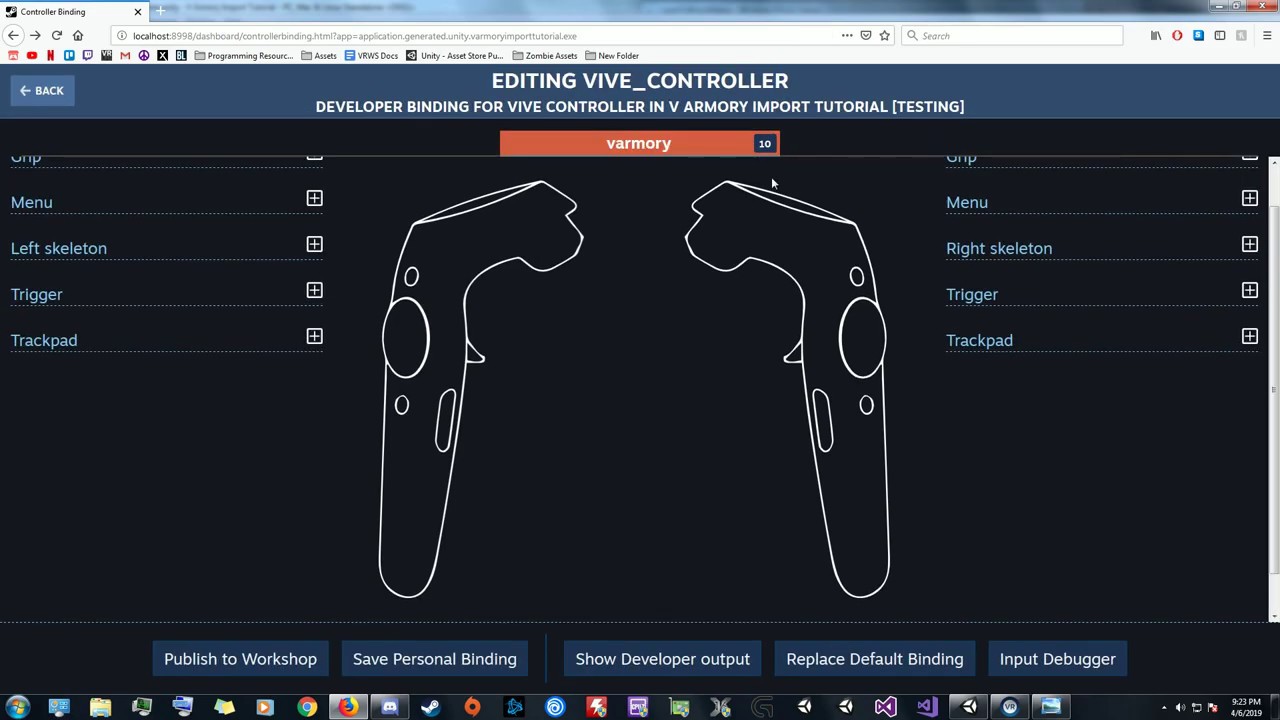1280x720 pixels.
Task: Open the Netflix bookmark icon
Action: click(x=50, y=56)
